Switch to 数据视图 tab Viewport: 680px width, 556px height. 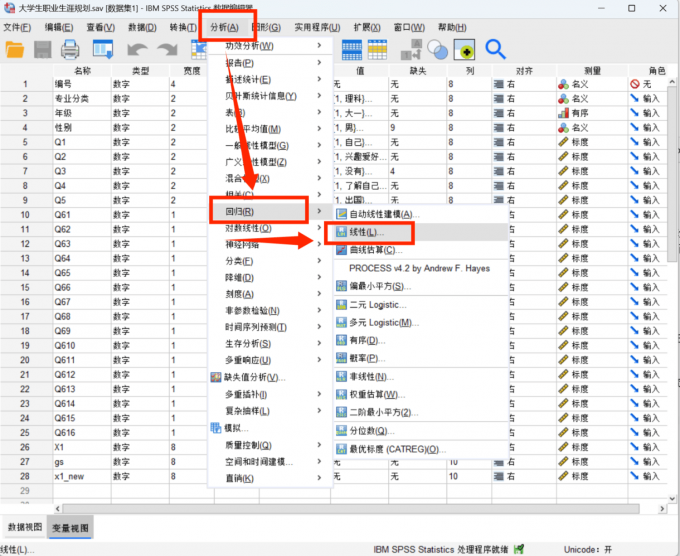pos(25,527)
